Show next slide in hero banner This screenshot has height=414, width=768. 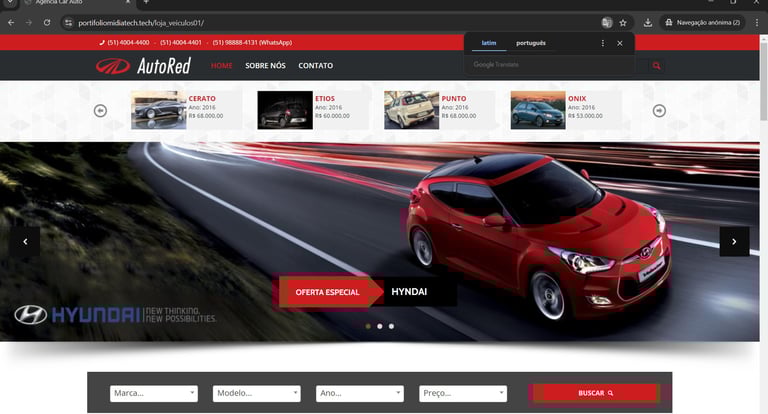pyautogui.click(x=734, y=242)
